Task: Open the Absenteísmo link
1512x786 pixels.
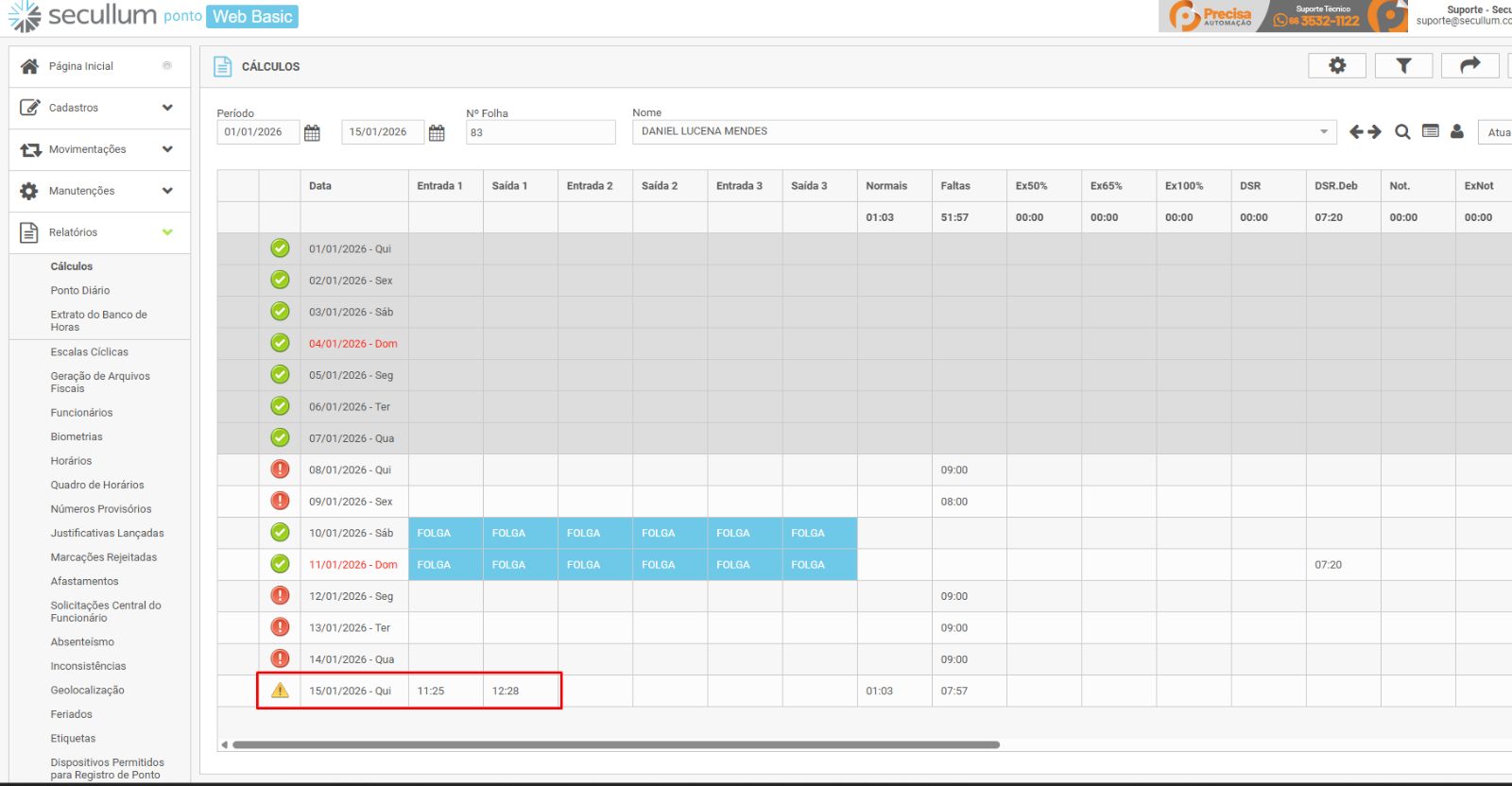Action: coord(82,641)
